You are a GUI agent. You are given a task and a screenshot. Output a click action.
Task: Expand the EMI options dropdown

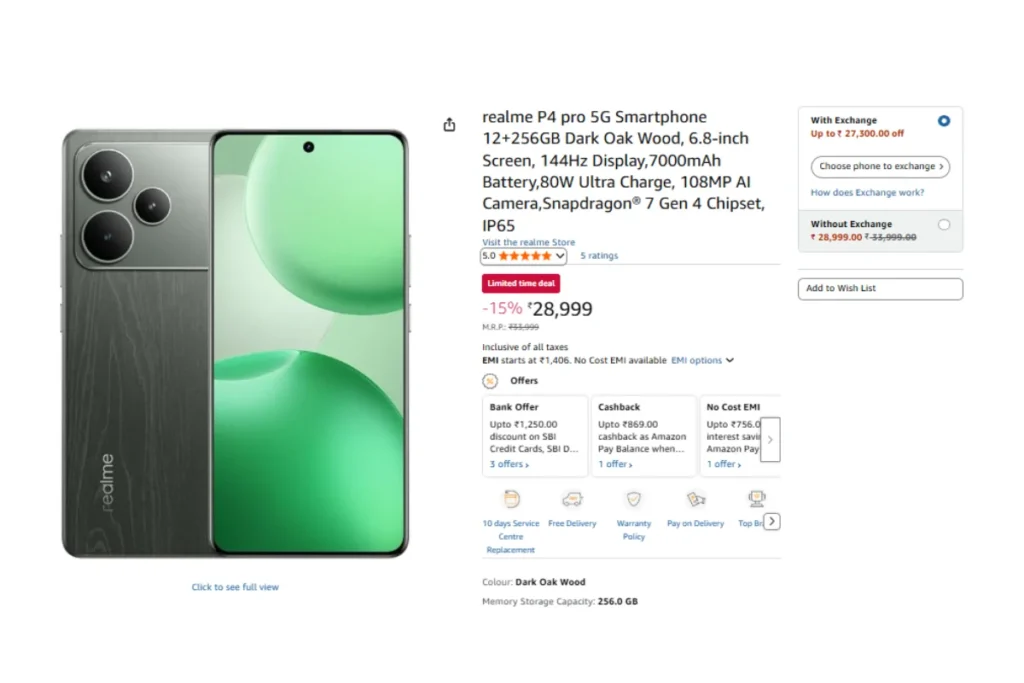click(702, 361)
